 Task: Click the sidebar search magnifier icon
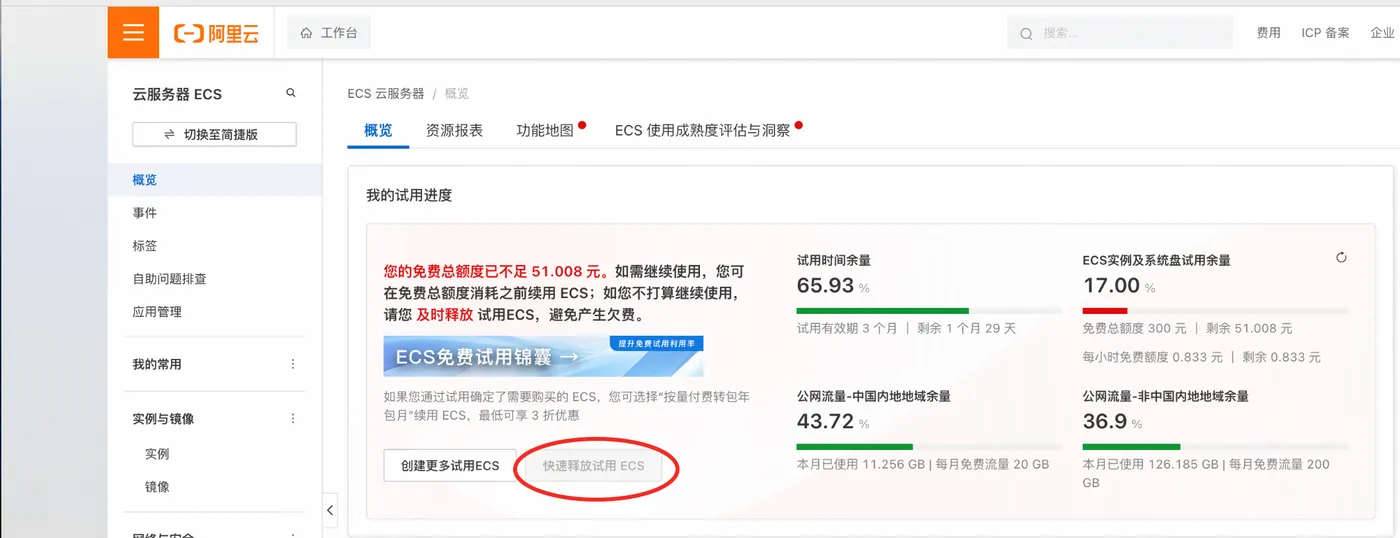pos(291,93)
